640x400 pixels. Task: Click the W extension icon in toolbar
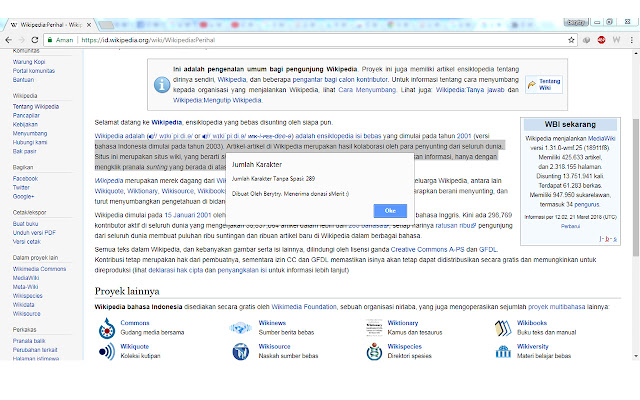616,40
